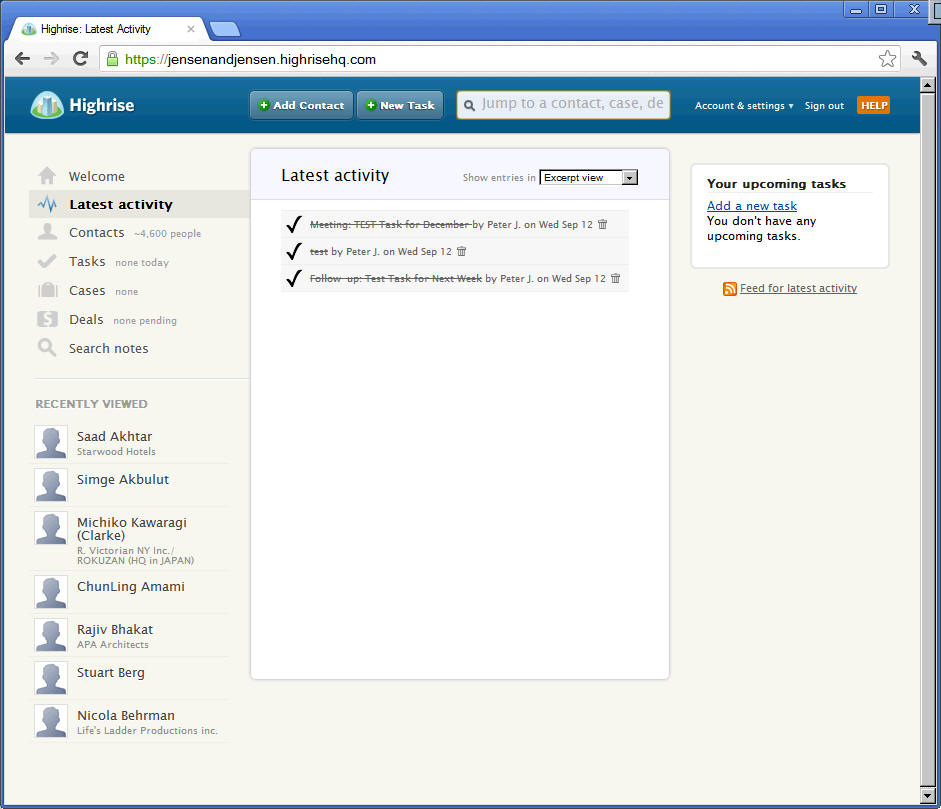
Task: Click the Sign out link
Action: tap(824, 106)
